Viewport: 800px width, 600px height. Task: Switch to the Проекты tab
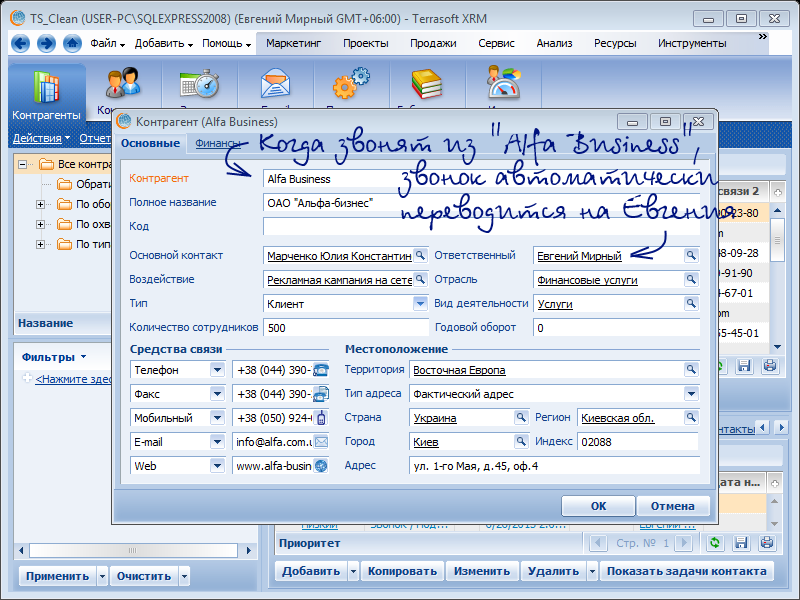tap(365, 43)
